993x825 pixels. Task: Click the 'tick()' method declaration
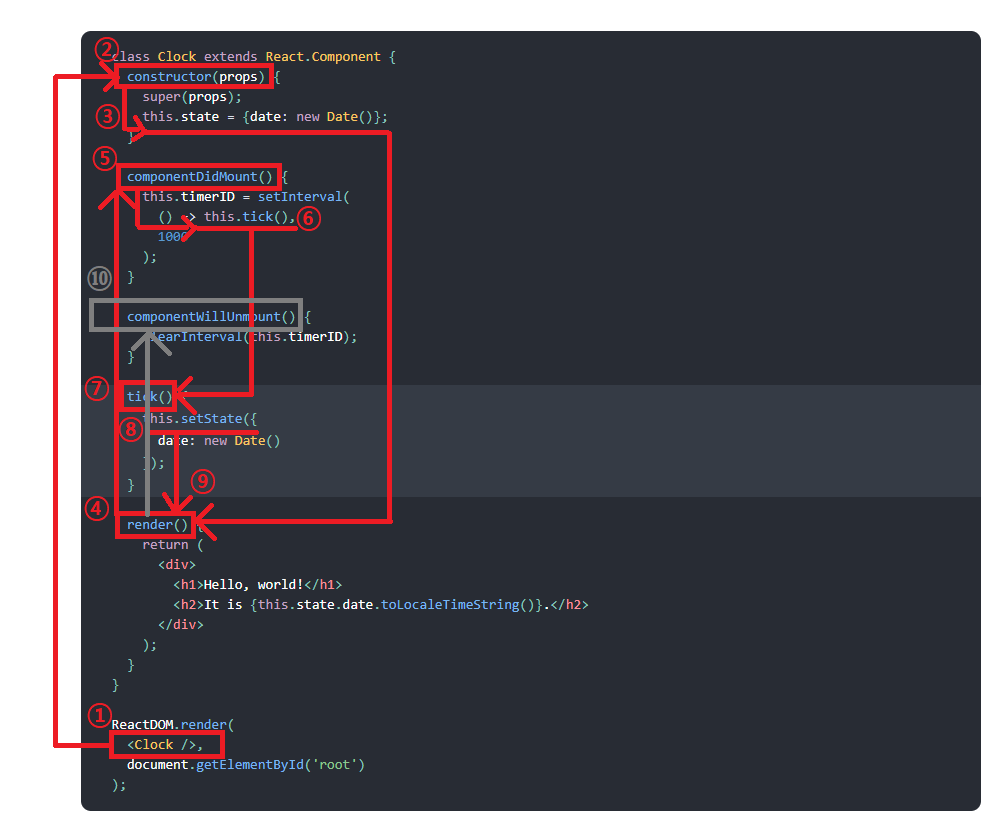pos(149,397)
